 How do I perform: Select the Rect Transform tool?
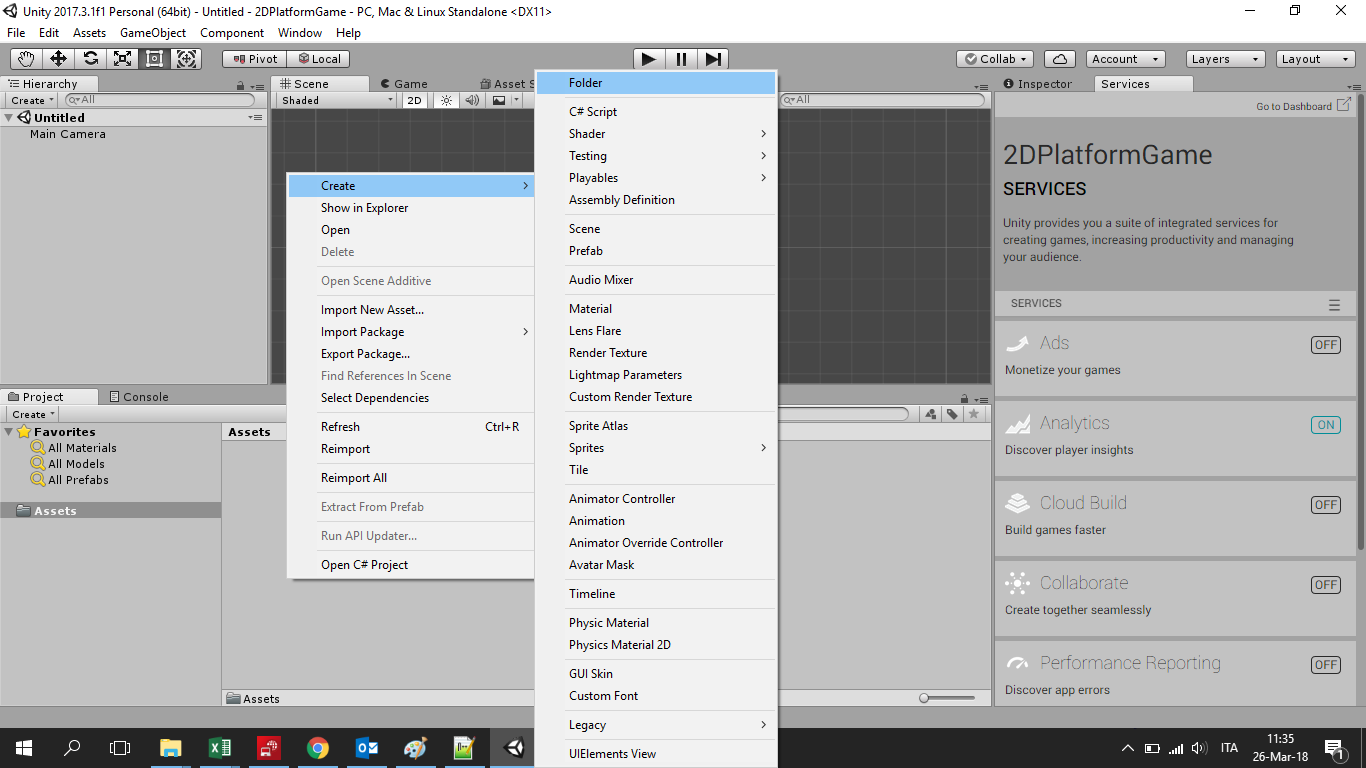coord(154,59)
